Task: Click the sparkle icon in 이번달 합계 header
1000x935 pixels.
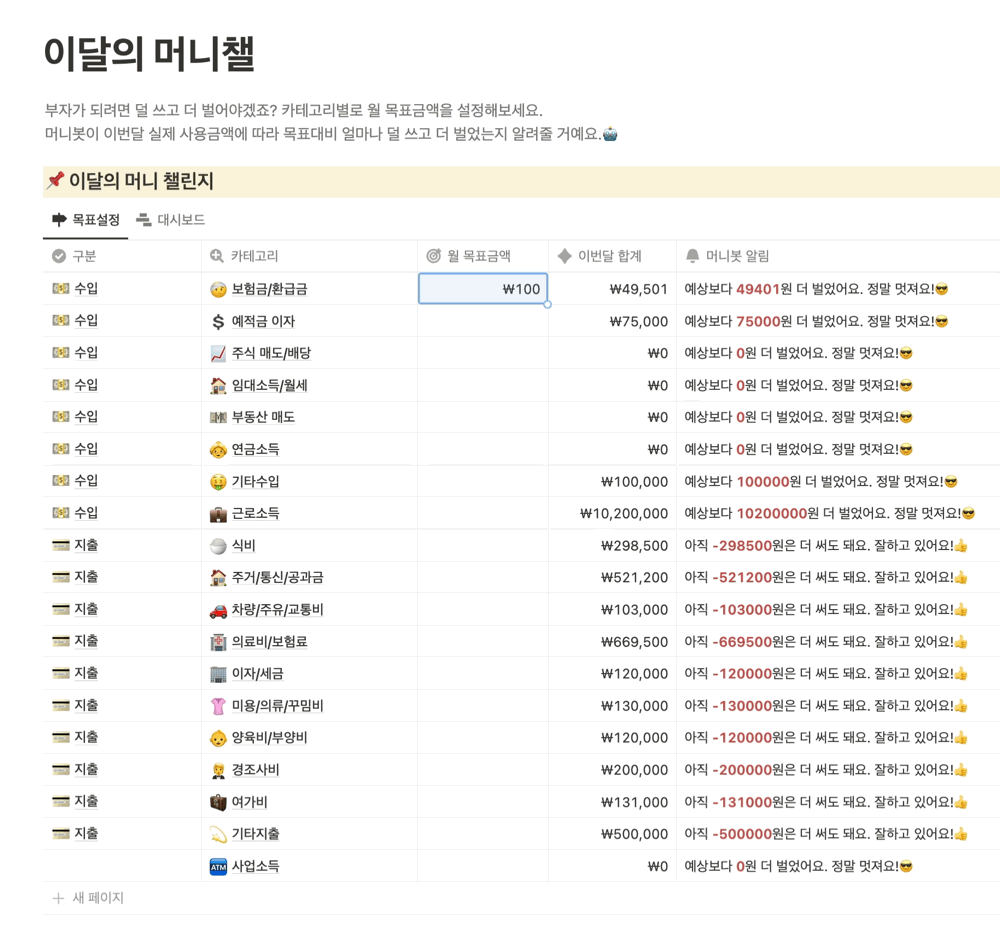Action: (564, 256)
